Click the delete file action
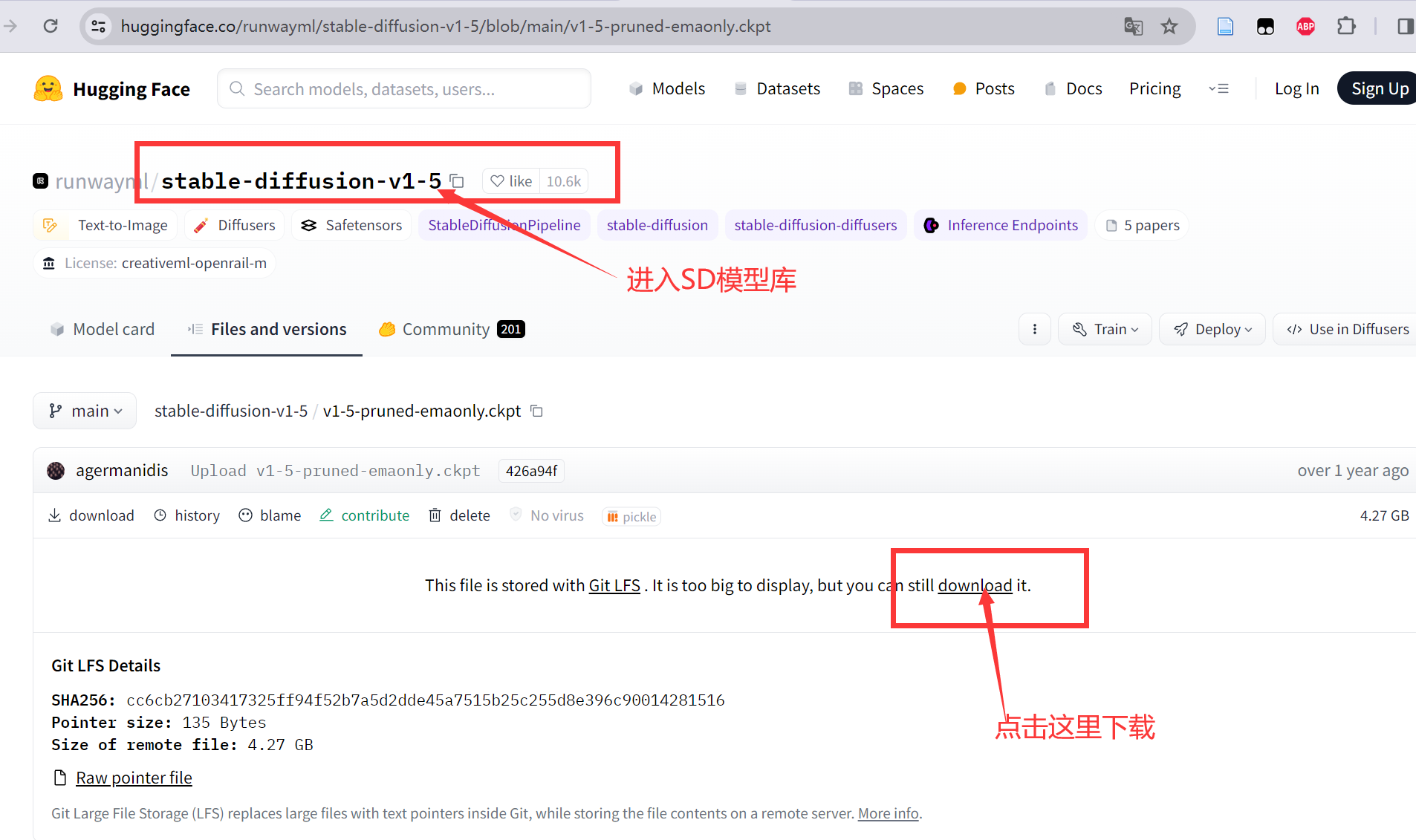This screenshot has width=1416, height=840. click(459, 515)
